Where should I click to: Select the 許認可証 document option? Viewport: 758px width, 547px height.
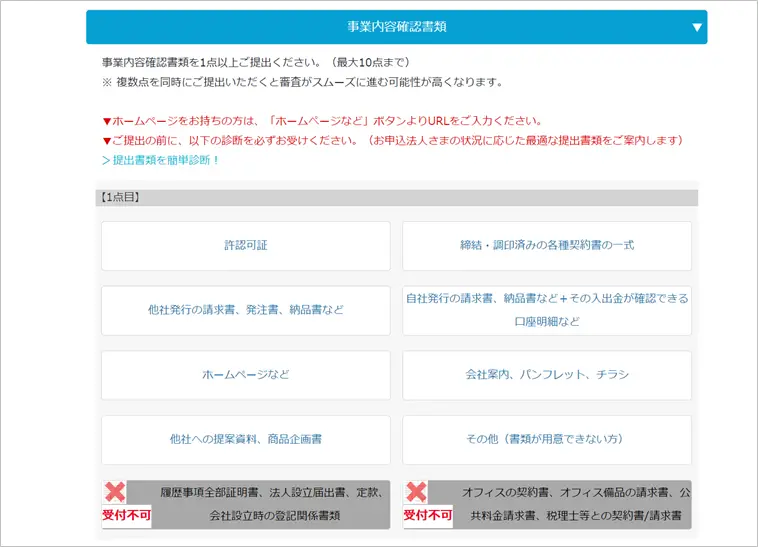point(245,245)
